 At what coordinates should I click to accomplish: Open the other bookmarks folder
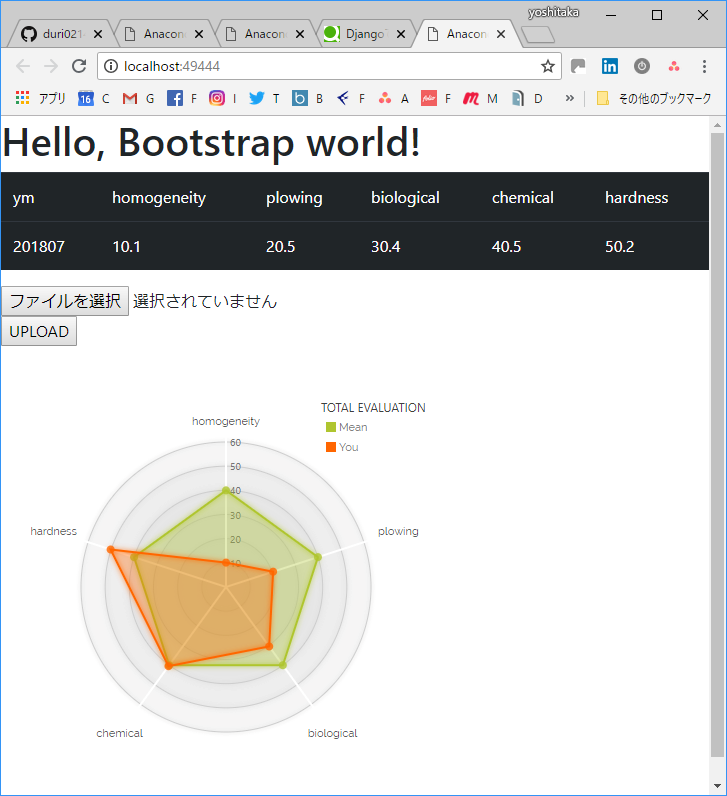(x=654, y=98)
